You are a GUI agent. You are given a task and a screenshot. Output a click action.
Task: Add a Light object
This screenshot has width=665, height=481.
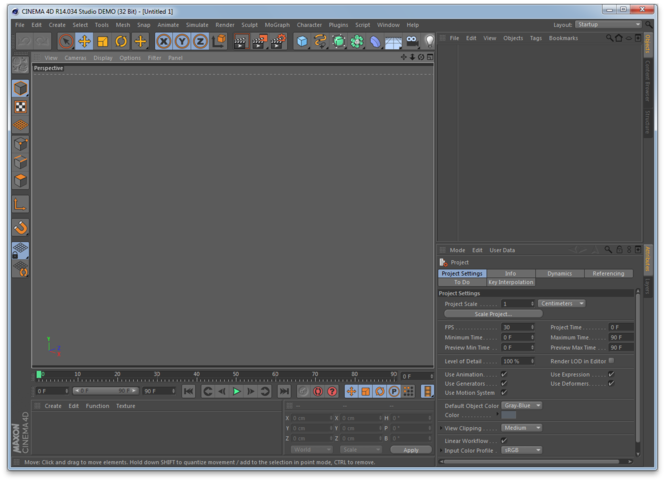(429, 41)
